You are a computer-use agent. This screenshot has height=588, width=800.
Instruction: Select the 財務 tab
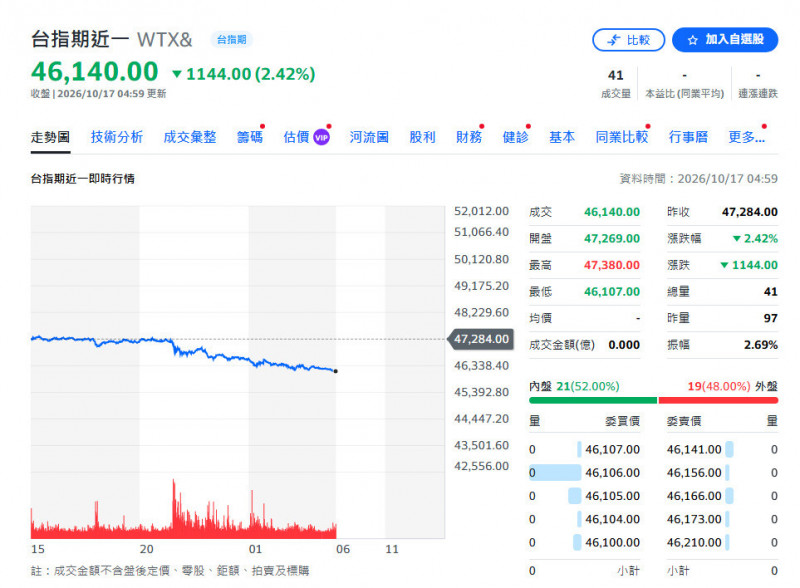(469, 137)
